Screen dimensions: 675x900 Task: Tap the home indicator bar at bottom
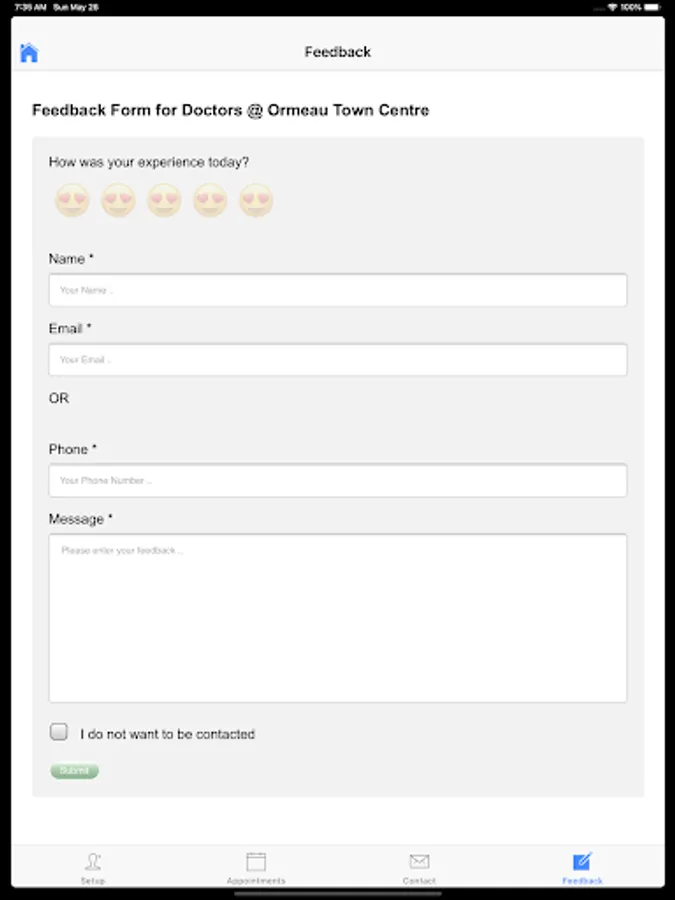337,893
